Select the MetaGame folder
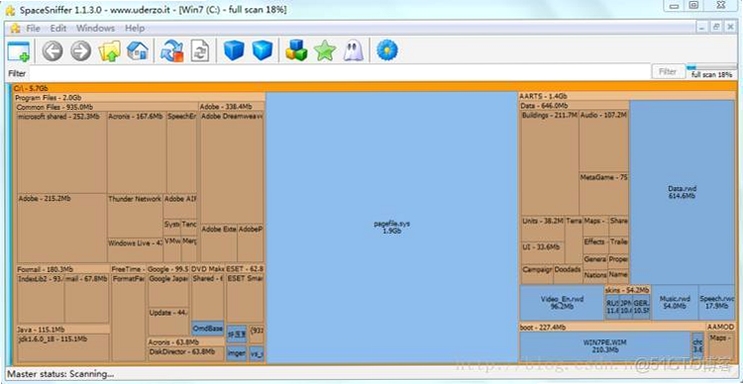The height and width of the screenshot is (384, 743). point(604,194)
